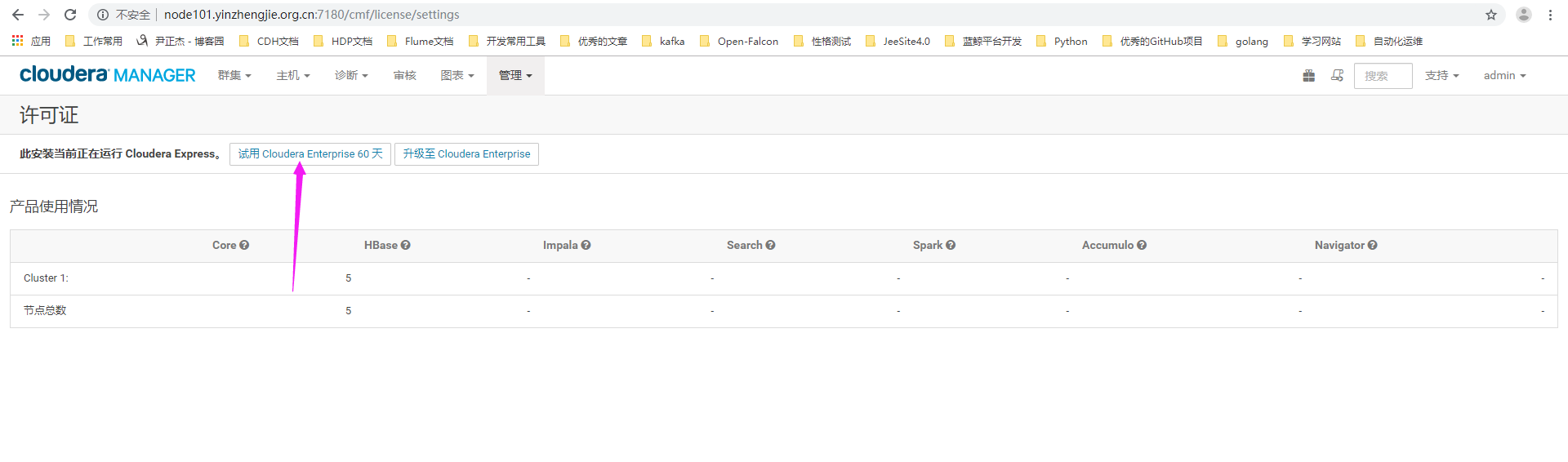Open the golang bookmark folder
1568x462 pixels.
1243,41
